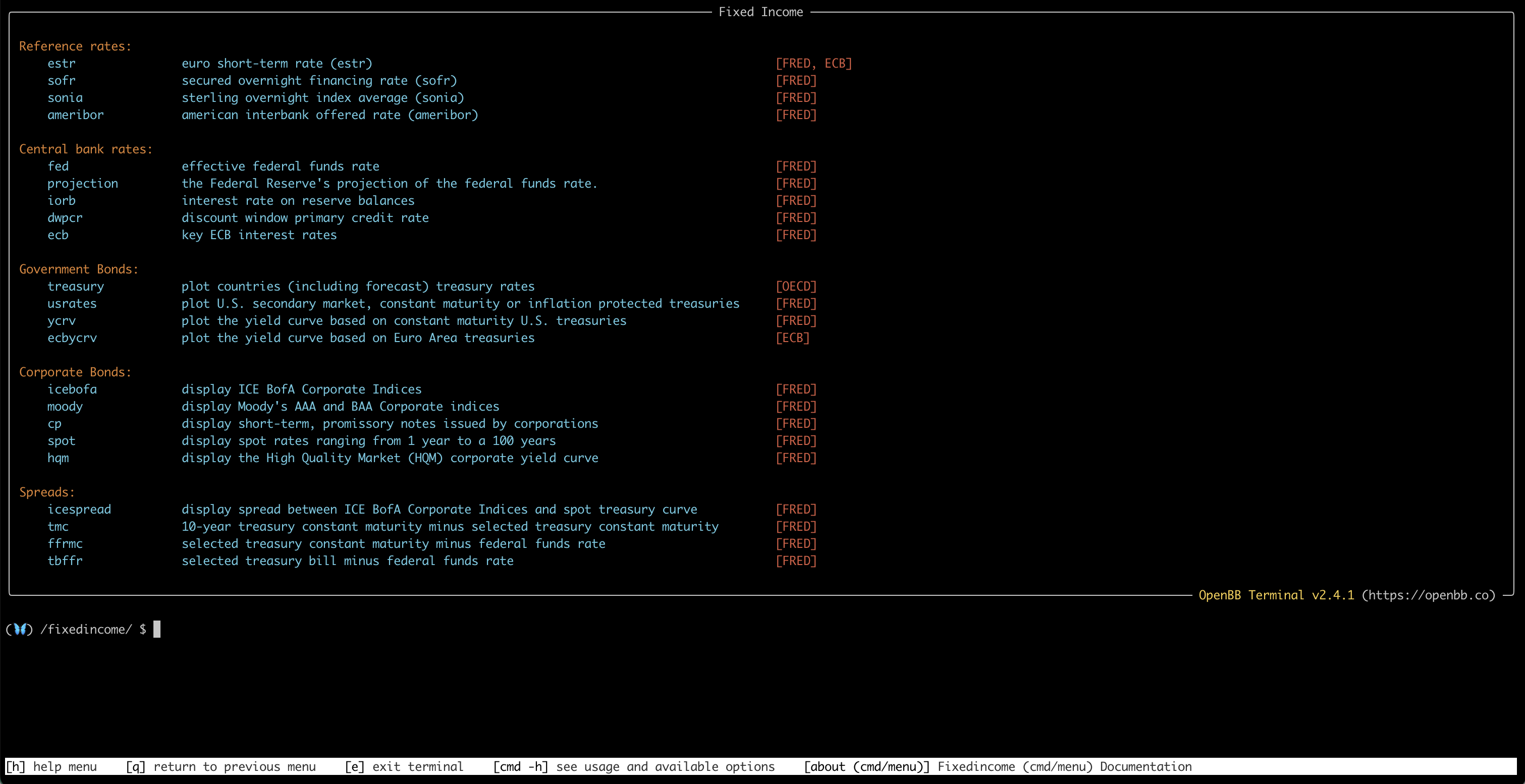Image resolution: width=1525 pixels, height=784 pixels.
Task: Click the '[q] return to previous menu' hint
Action: pos(221,767)
